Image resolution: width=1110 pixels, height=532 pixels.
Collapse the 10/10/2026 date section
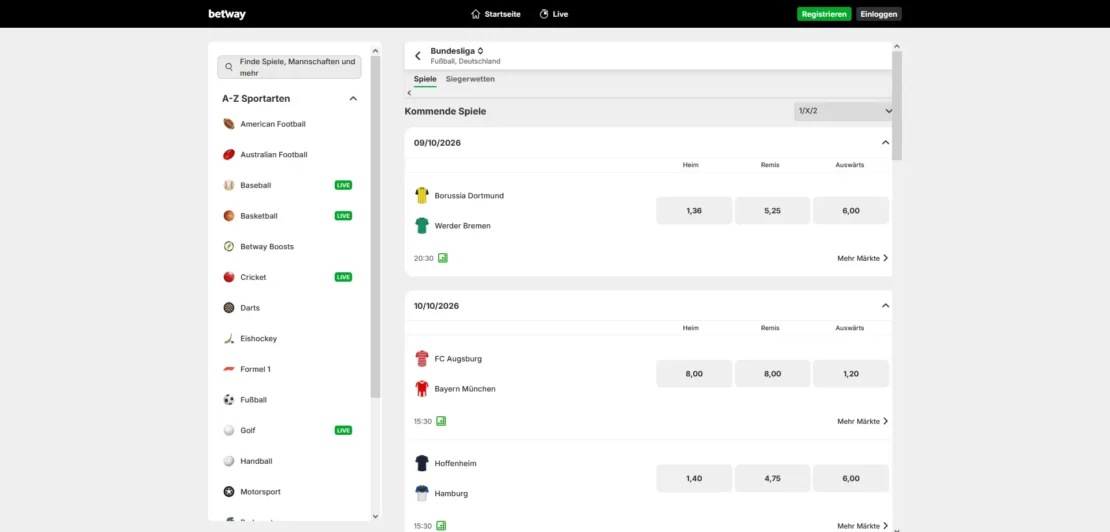(x=885, y=306)
